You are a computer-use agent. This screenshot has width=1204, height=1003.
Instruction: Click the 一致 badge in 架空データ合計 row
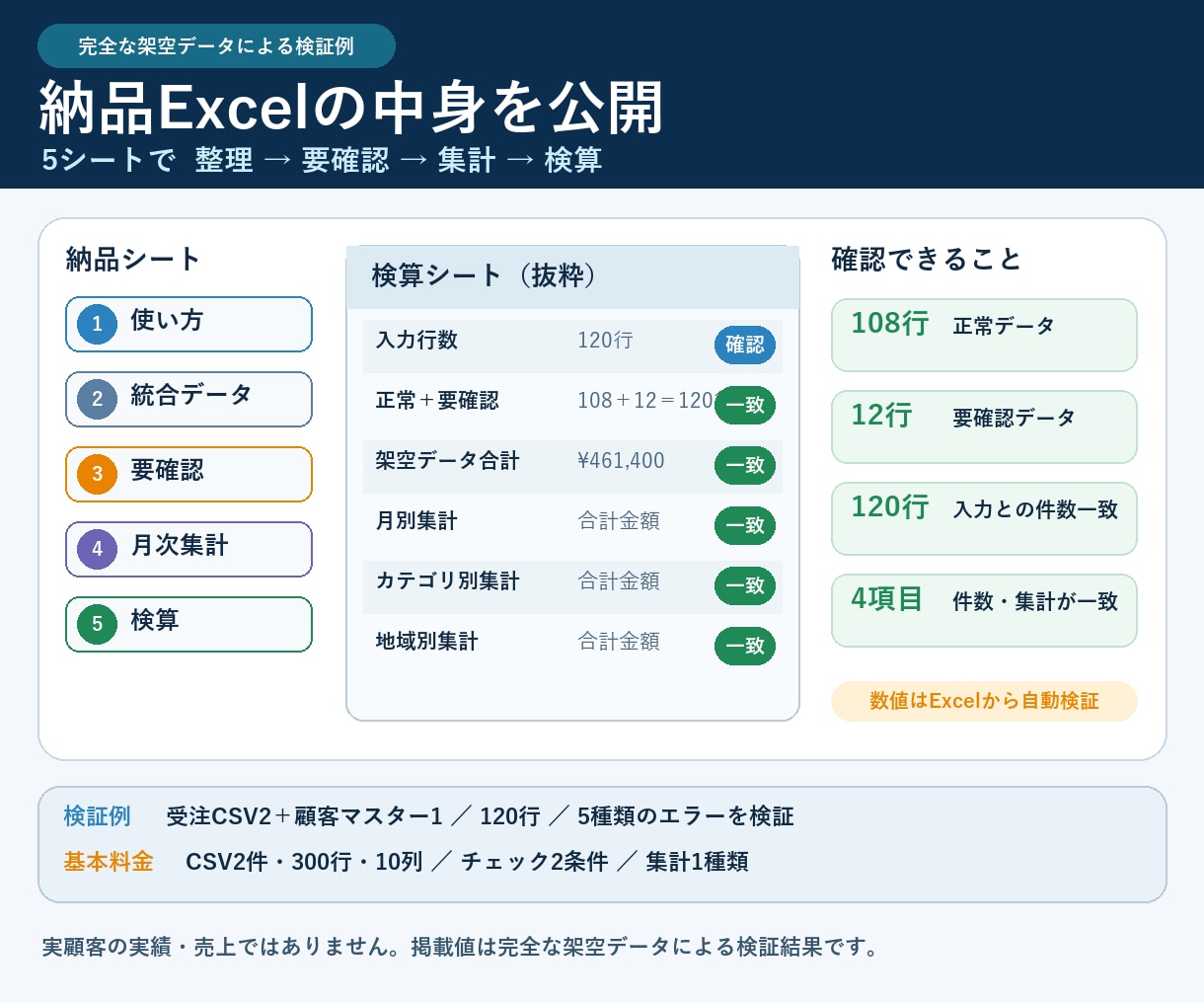pyautogui.click(x=745, y=465)
